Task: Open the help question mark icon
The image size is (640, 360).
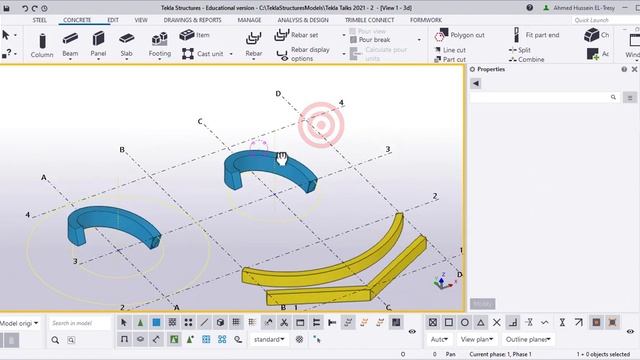Action: (529, 8)
